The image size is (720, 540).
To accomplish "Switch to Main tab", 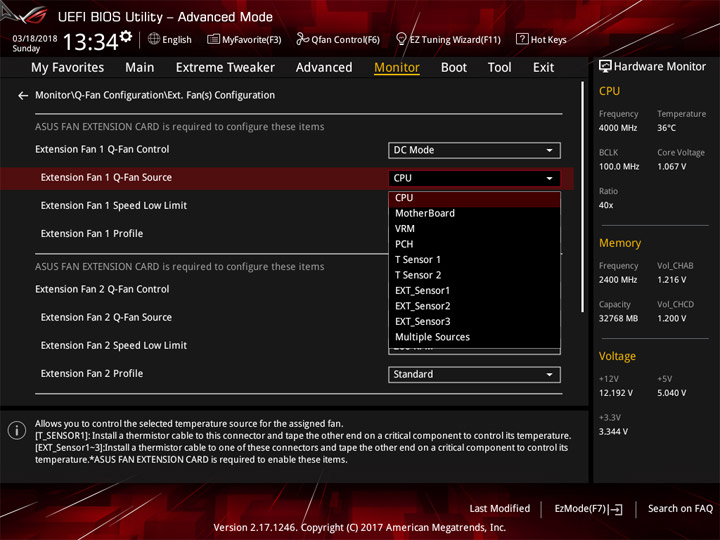I will [x=140, y=68].
